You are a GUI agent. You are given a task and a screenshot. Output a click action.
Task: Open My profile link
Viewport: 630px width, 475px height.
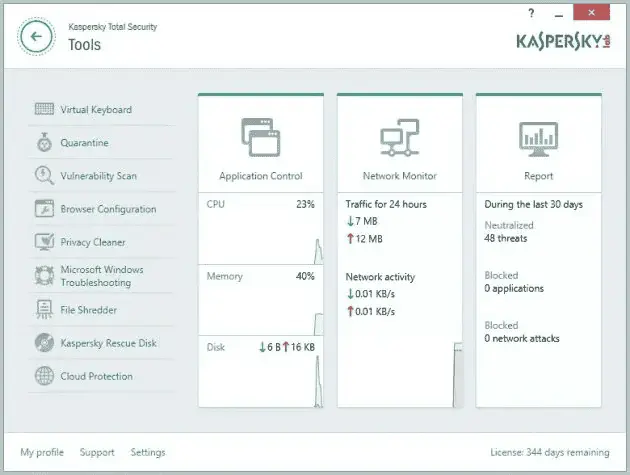[x=42, y=452]
